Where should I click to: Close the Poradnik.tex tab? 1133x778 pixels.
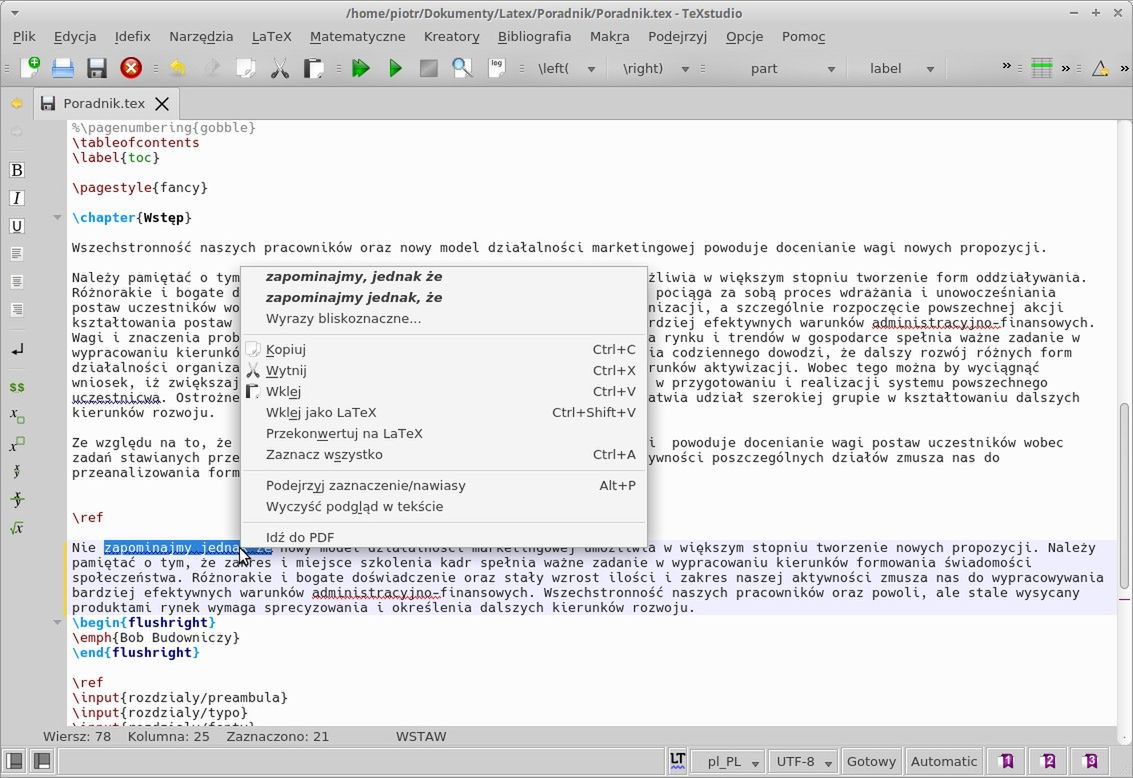tap(162, 103)
